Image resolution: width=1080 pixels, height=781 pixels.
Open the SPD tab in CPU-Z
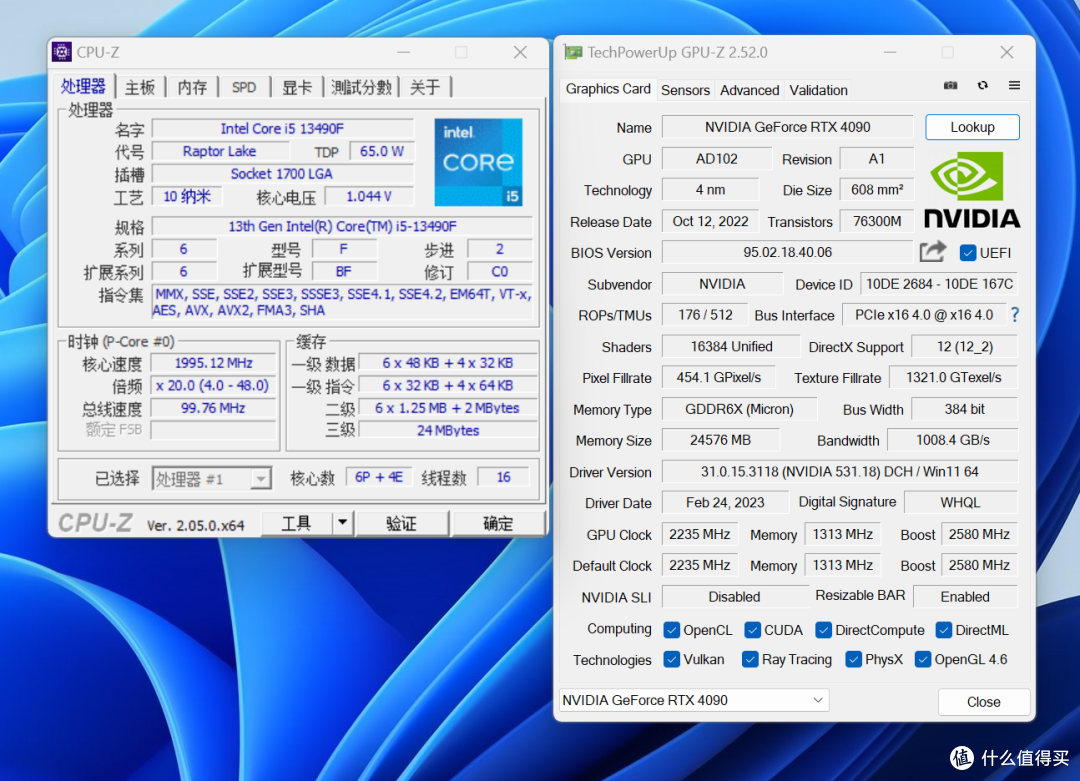click(244, 87)
